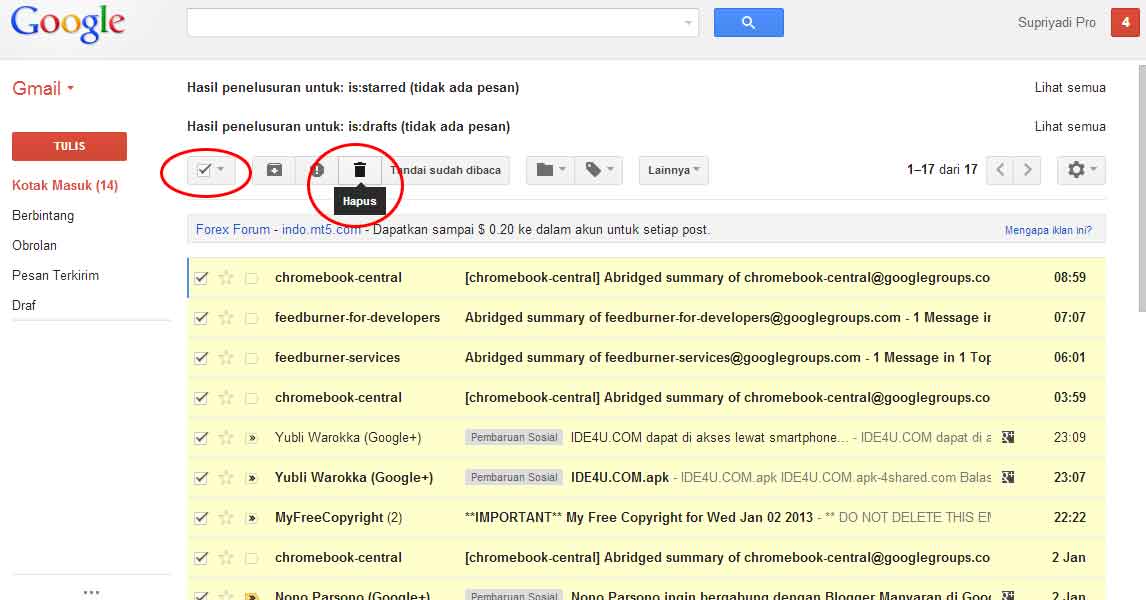Viewport: 1146px width, 600px height.
Task: Open the IDE4U.COM.apk email subject
Action: click(x=620, y=477)
